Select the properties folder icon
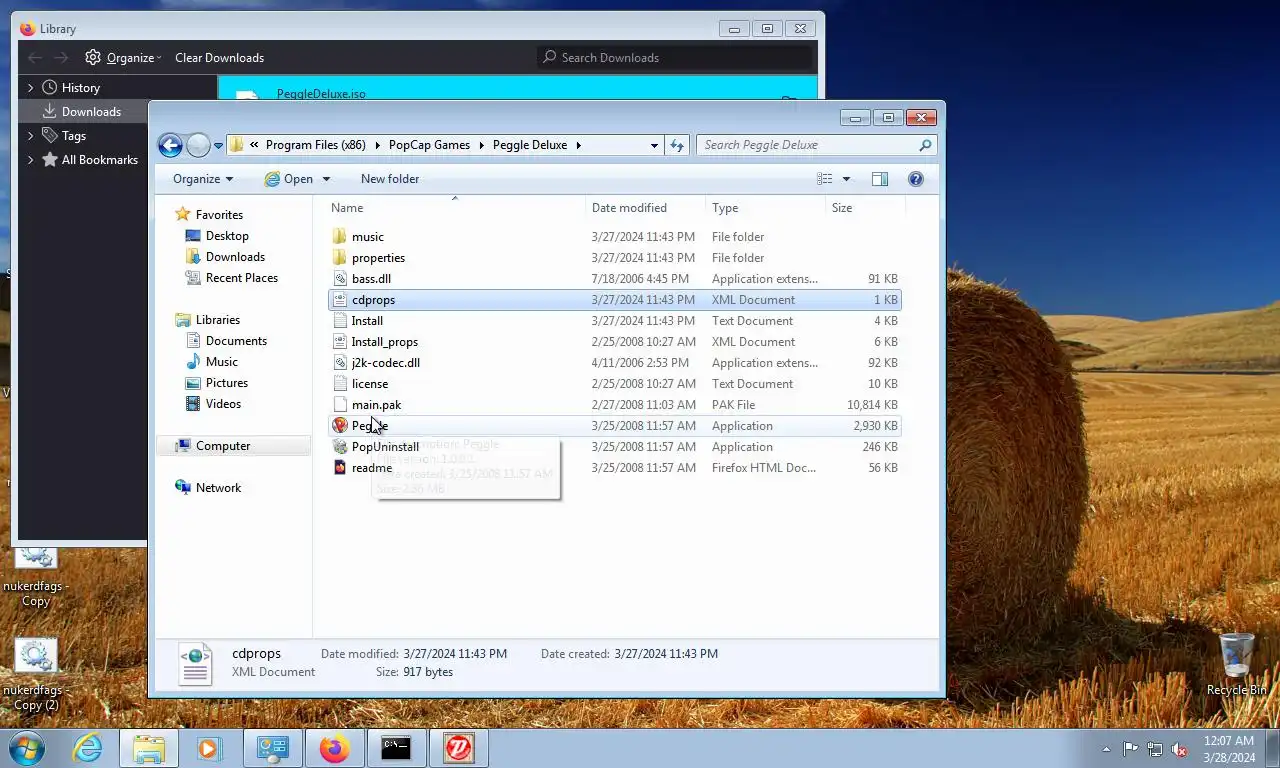This screenshot has height=768, width=1280. coord(340,258)
